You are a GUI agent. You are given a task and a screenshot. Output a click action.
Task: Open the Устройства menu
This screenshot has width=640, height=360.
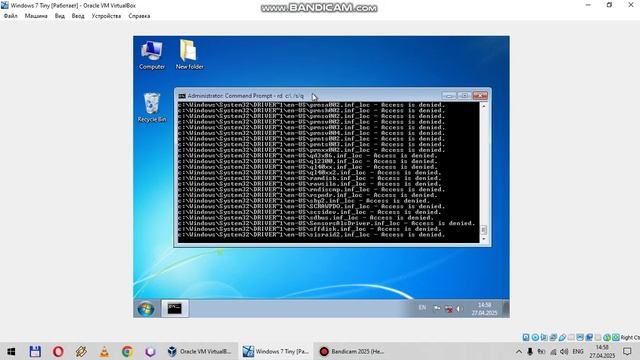(x=106, y=16)
